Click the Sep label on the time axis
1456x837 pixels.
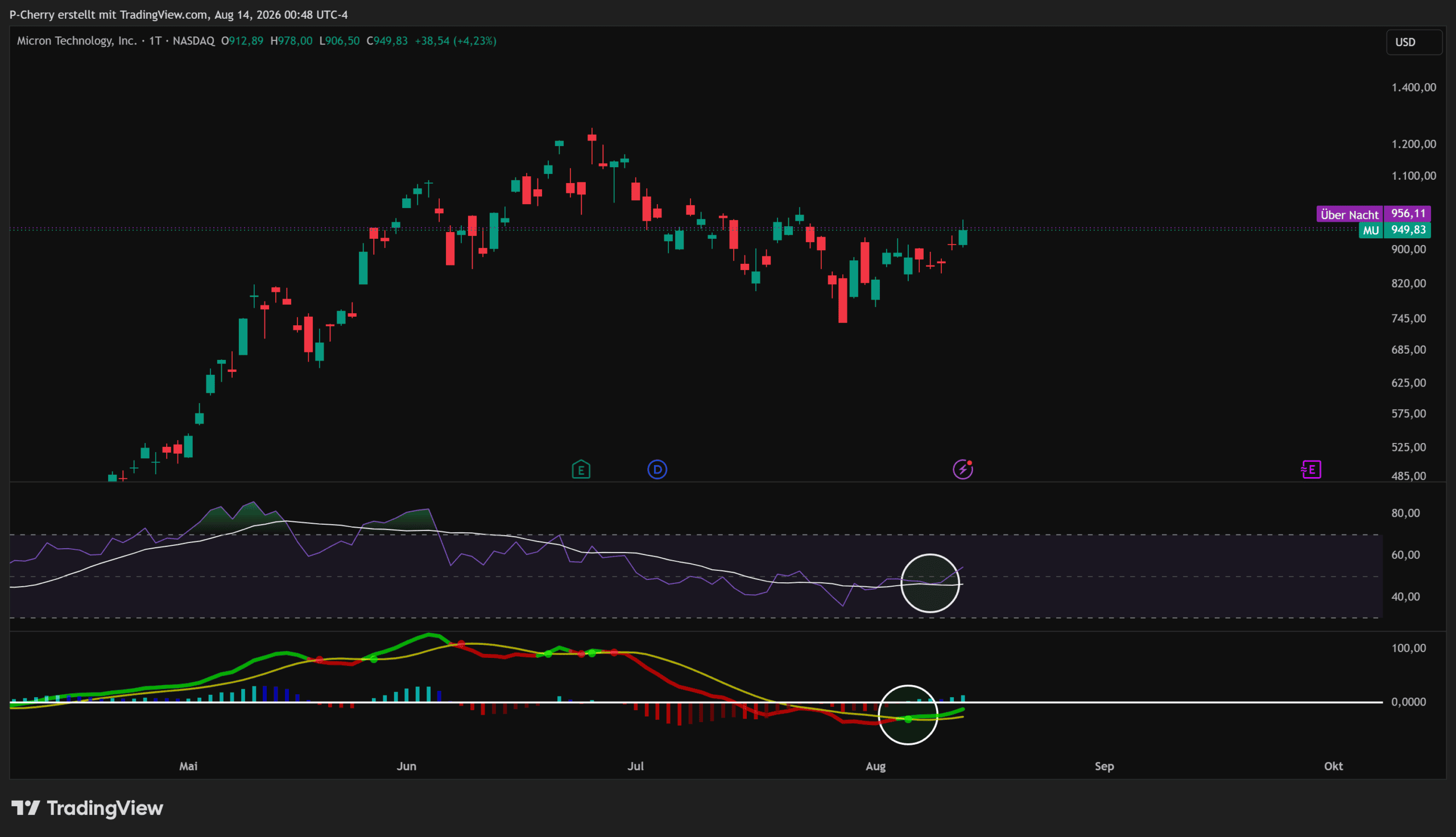coord(1104,766)
